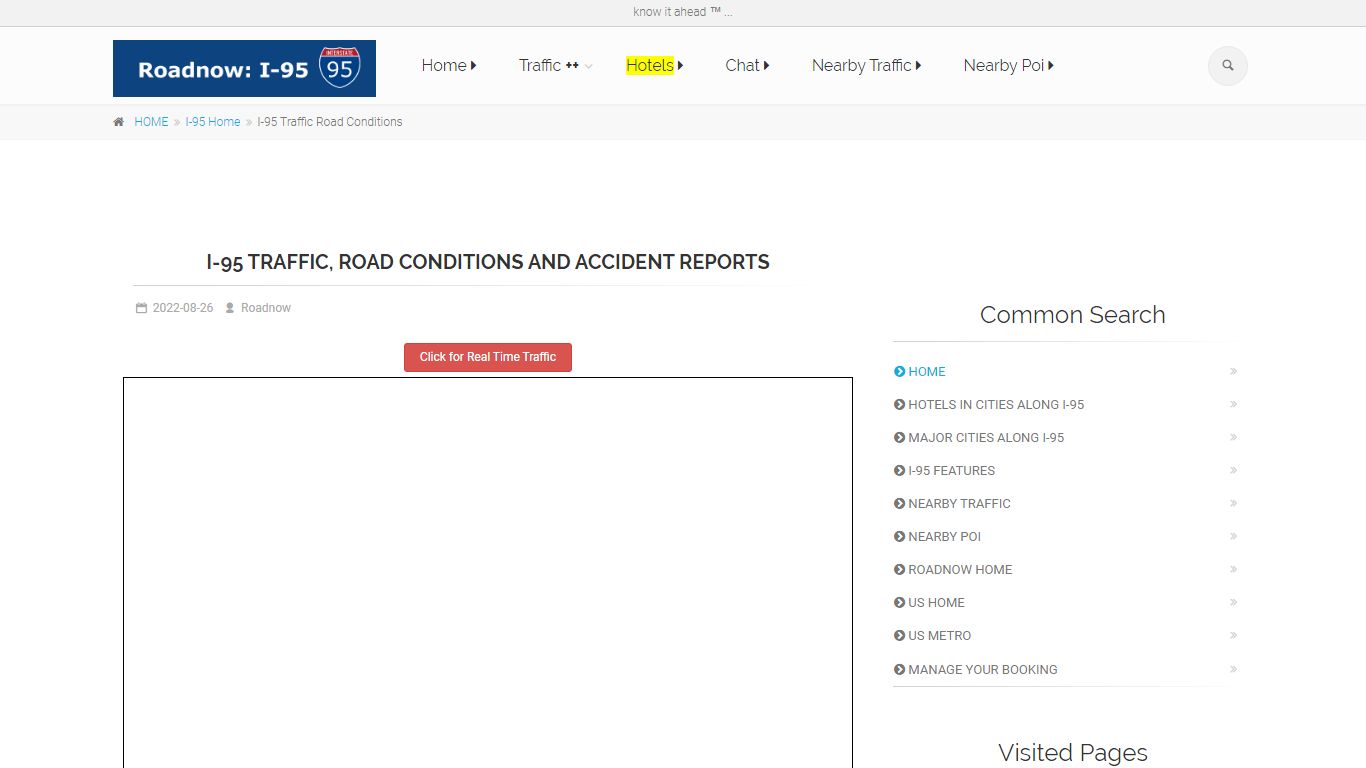The width and height of the screenshot is (1366, 768).
Task: Follow the HOME breadcrumb link
Action: pyautogui.click(x=151, y=122)
